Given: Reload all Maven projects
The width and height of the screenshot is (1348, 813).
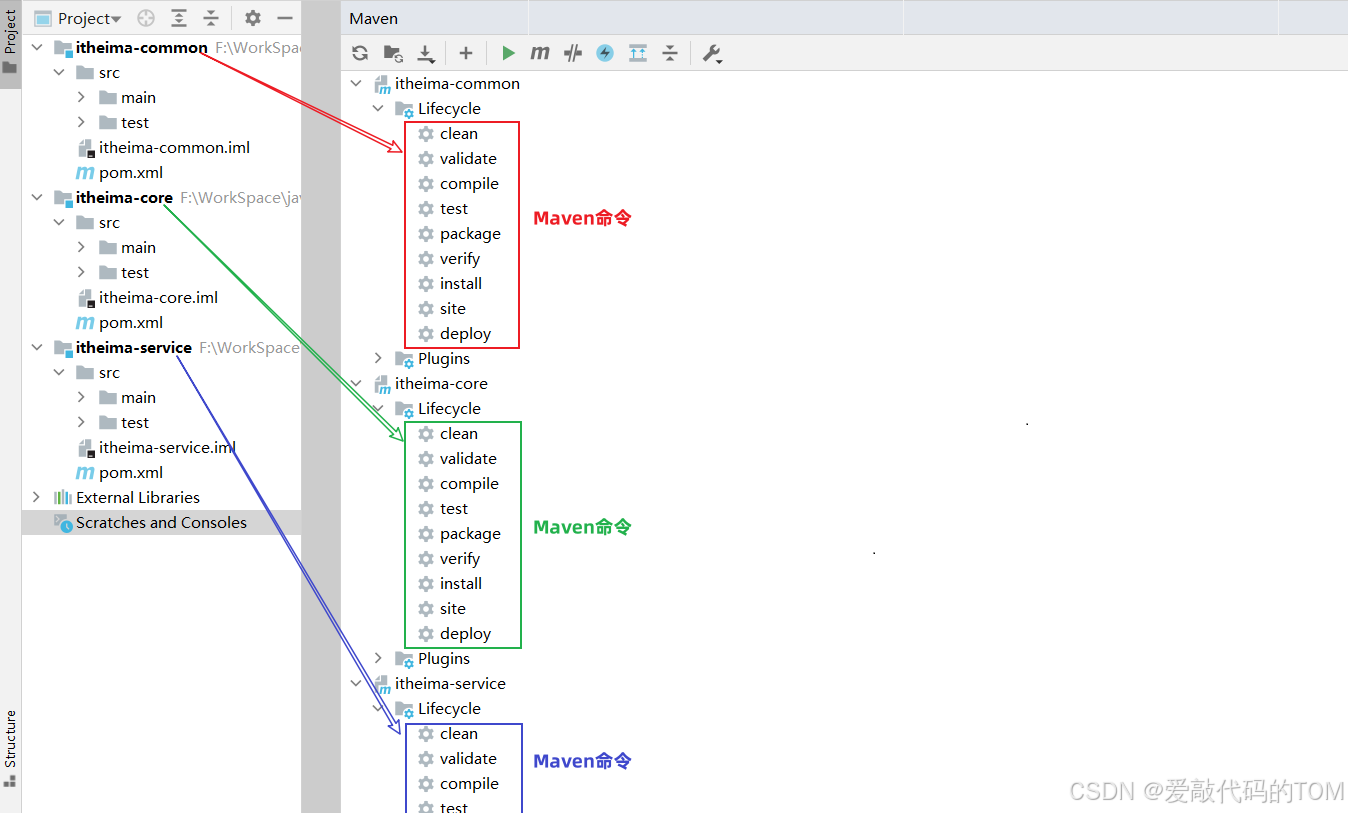Looking at the screenshot, I should (x=360, y=54).
